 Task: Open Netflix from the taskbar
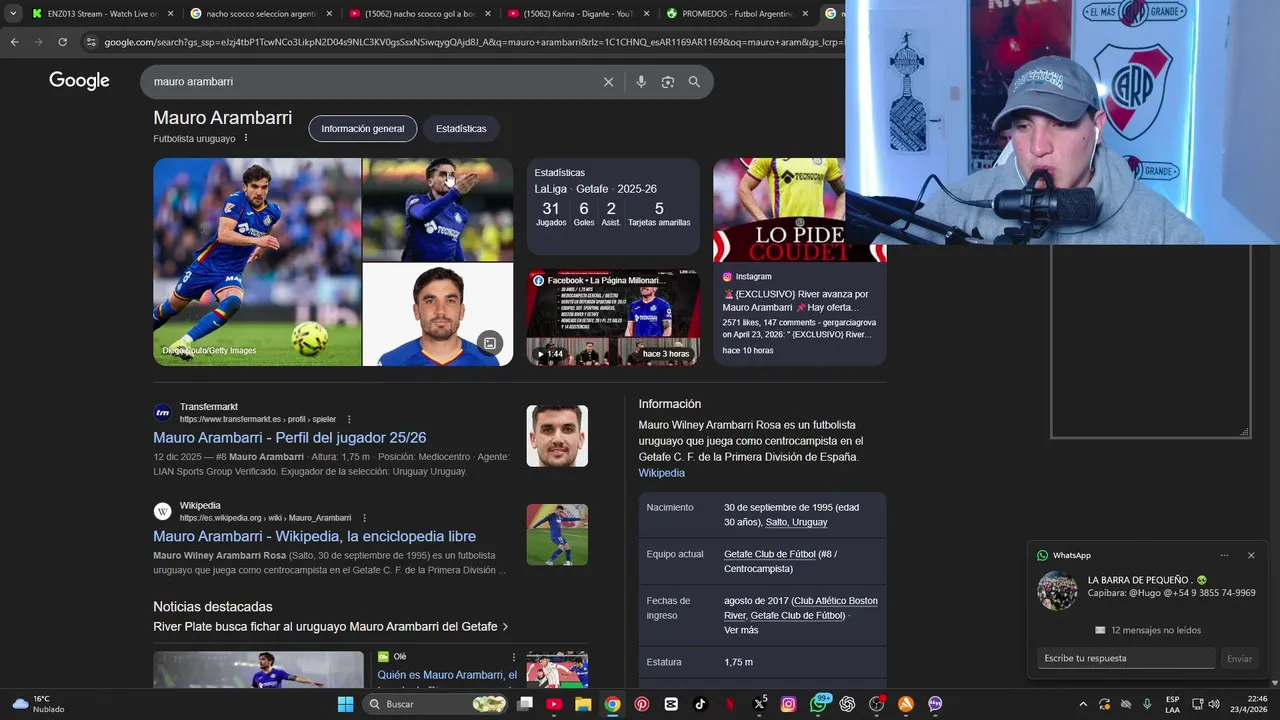(730, 704)
